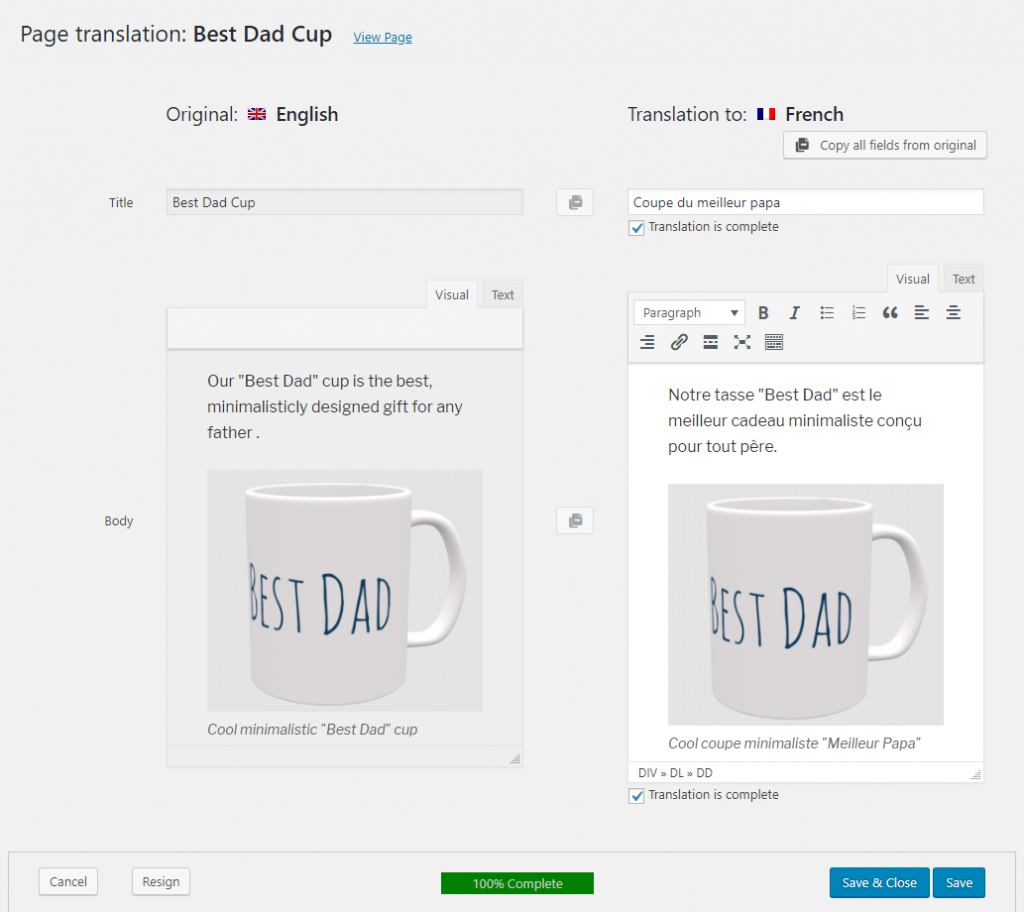Click the 100% Complete progress bar

(517, 883)
